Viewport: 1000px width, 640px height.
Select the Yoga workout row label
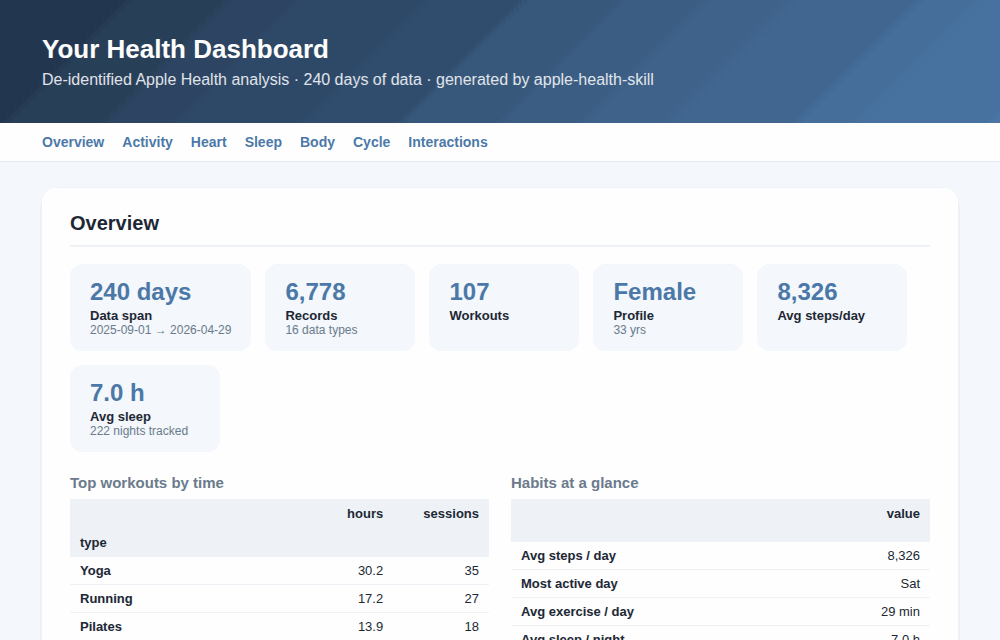[95, 571]
